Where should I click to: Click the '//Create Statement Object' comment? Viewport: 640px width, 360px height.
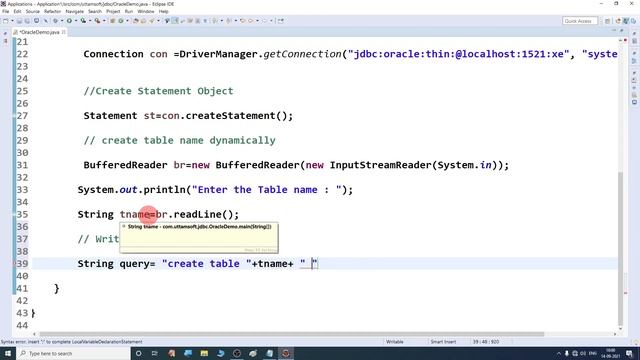[158, 91]
